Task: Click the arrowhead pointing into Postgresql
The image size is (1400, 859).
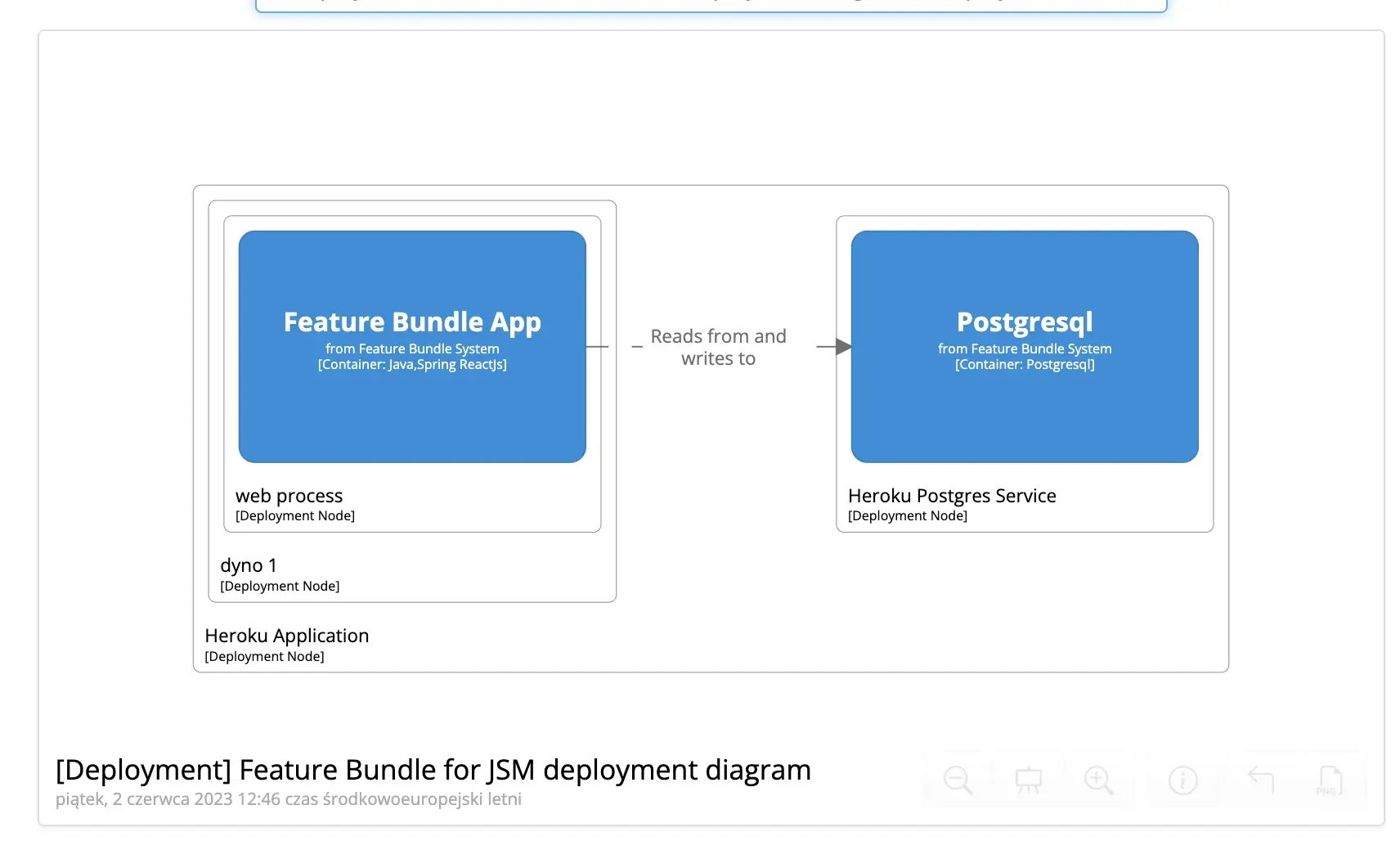Action: (x=843, y=347)
